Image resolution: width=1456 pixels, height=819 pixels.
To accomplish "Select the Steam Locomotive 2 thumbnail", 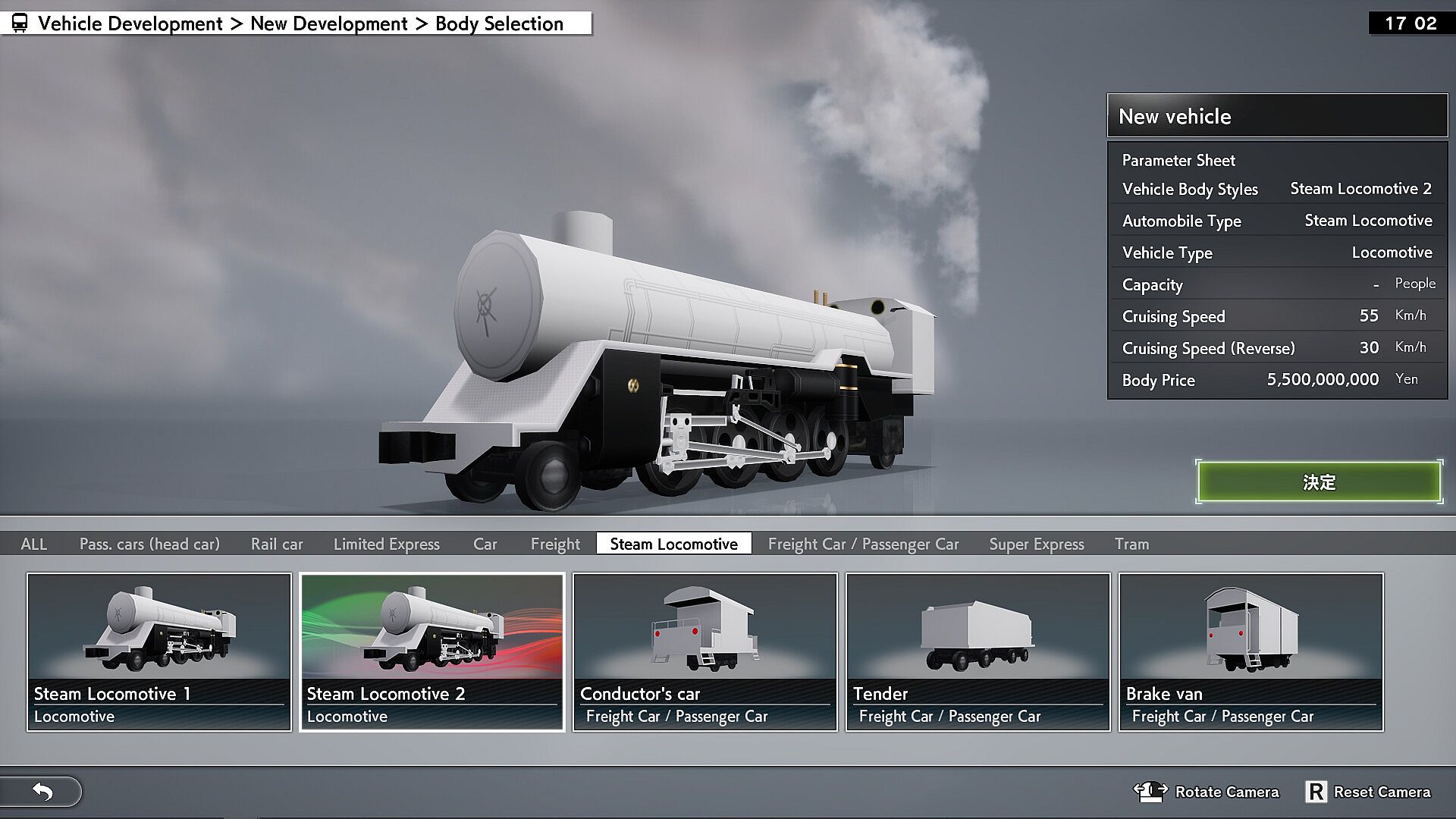I will [432, 651].
